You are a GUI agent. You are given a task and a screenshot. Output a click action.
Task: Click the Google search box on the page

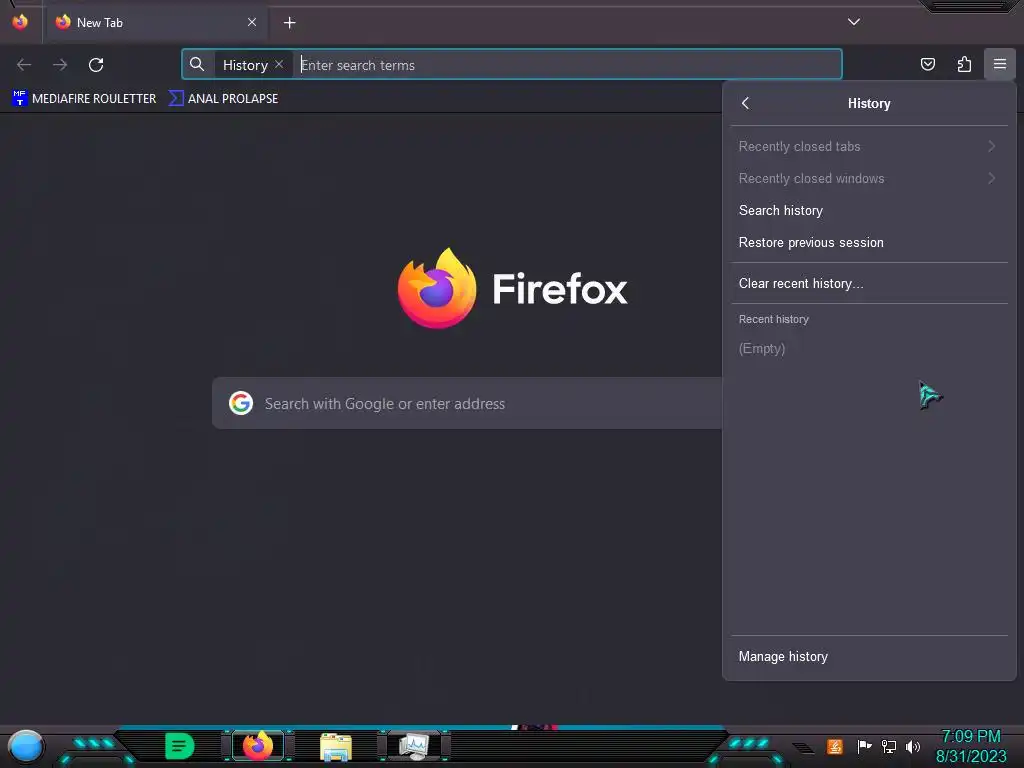[467, 404]
